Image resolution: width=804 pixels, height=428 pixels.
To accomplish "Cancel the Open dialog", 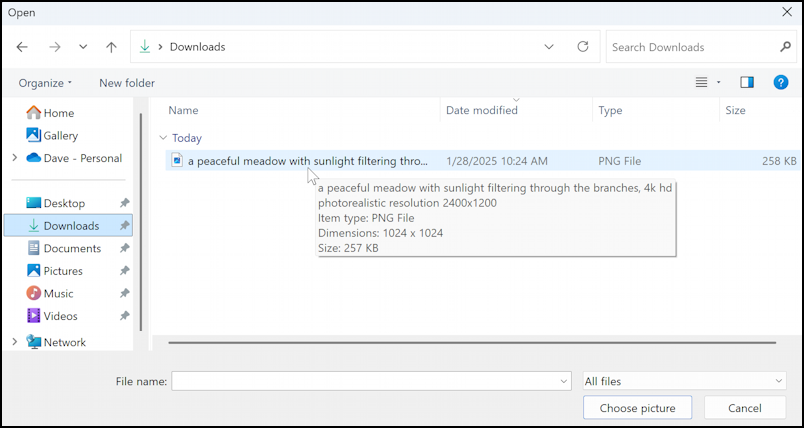I will tap(744, 408).
